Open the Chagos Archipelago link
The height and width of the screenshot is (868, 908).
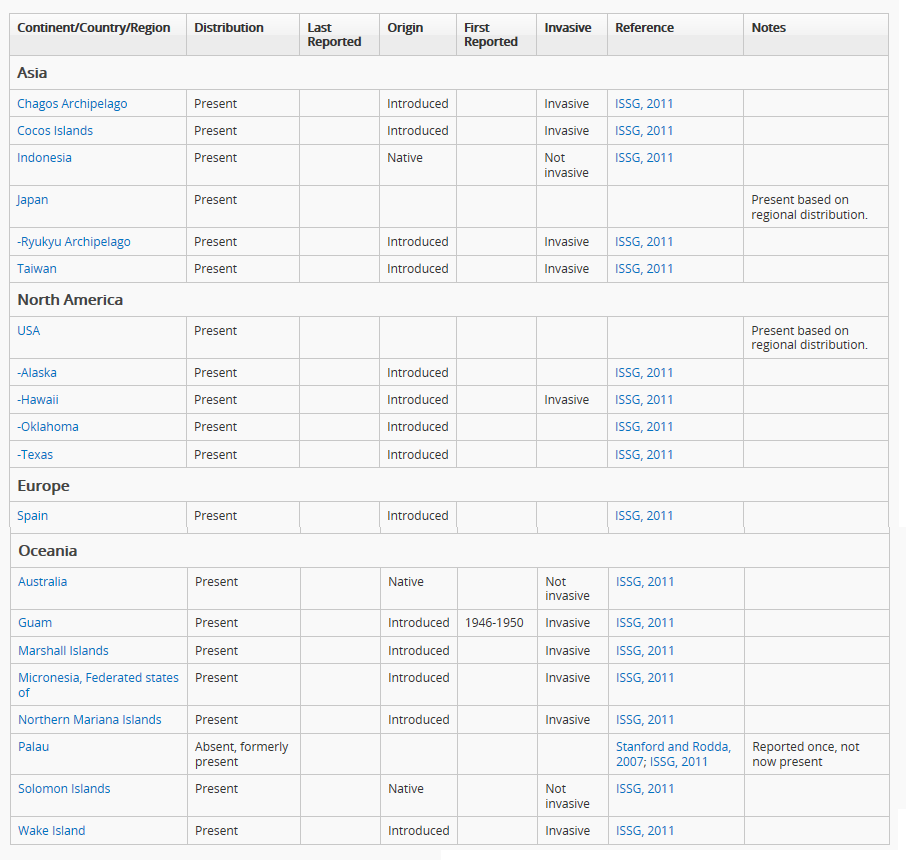coord(72,104)
